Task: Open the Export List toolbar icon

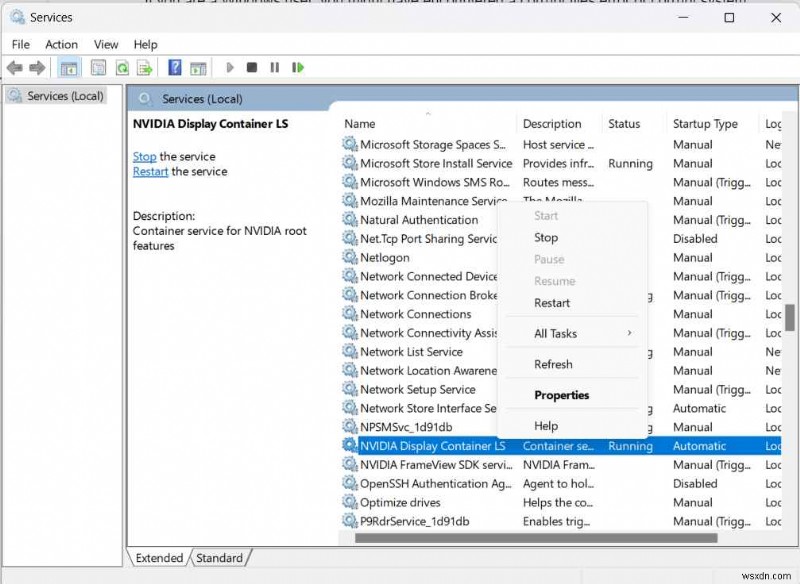Action: [x=143, y=67]
